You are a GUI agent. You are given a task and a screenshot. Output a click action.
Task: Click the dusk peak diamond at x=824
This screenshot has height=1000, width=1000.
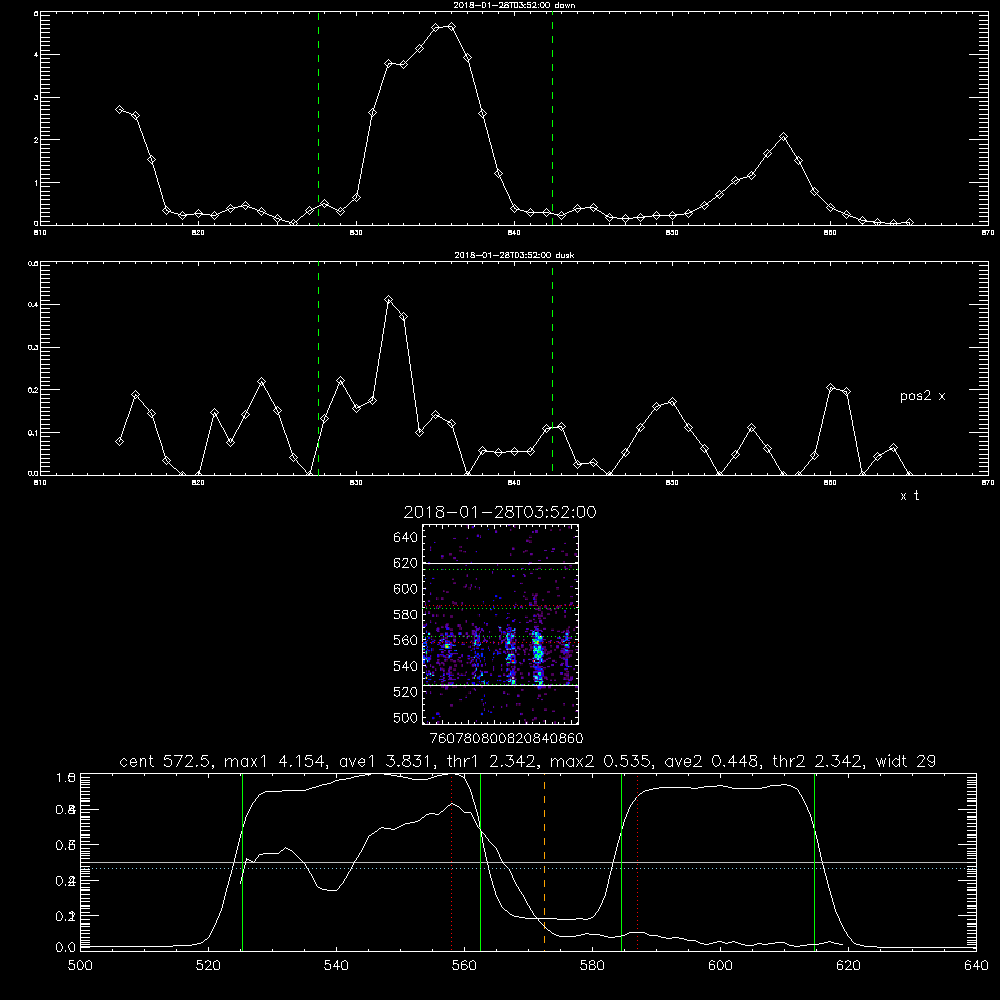(x=261, y=382)
